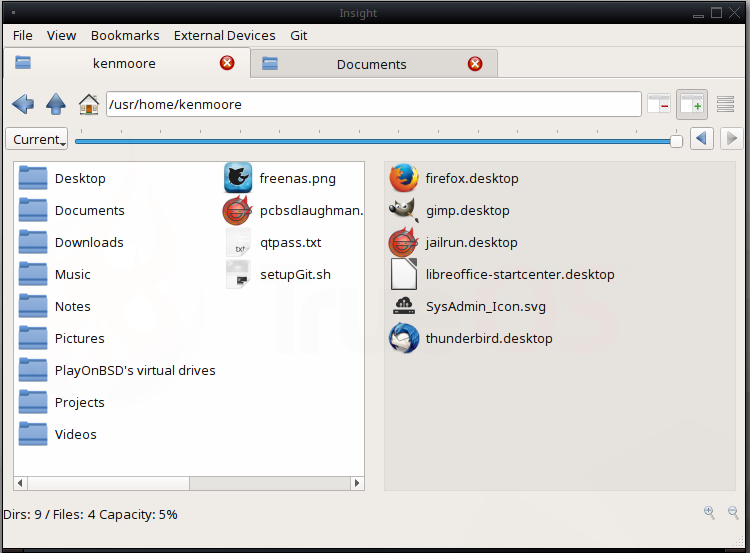
Task: Close the kenmoore tab
Action: coord(227,64)
